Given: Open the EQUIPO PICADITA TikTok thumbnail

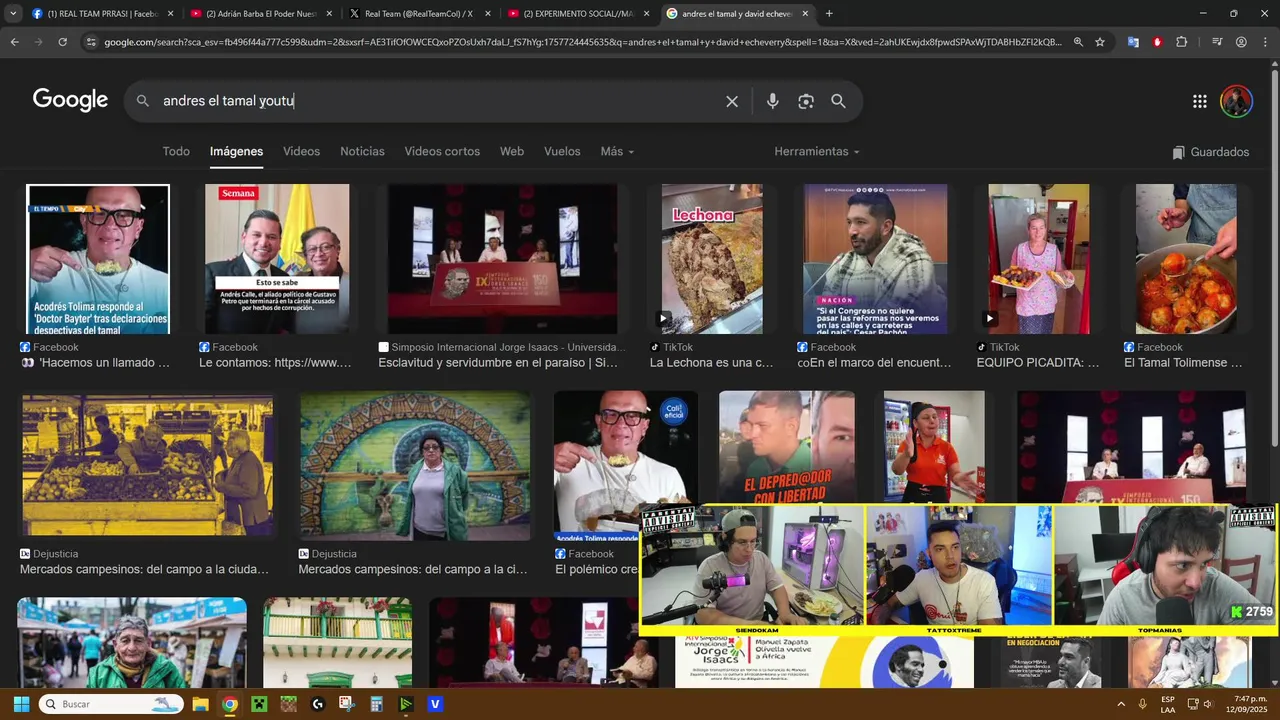Looking at the screenshot, I should point(1039,259).
